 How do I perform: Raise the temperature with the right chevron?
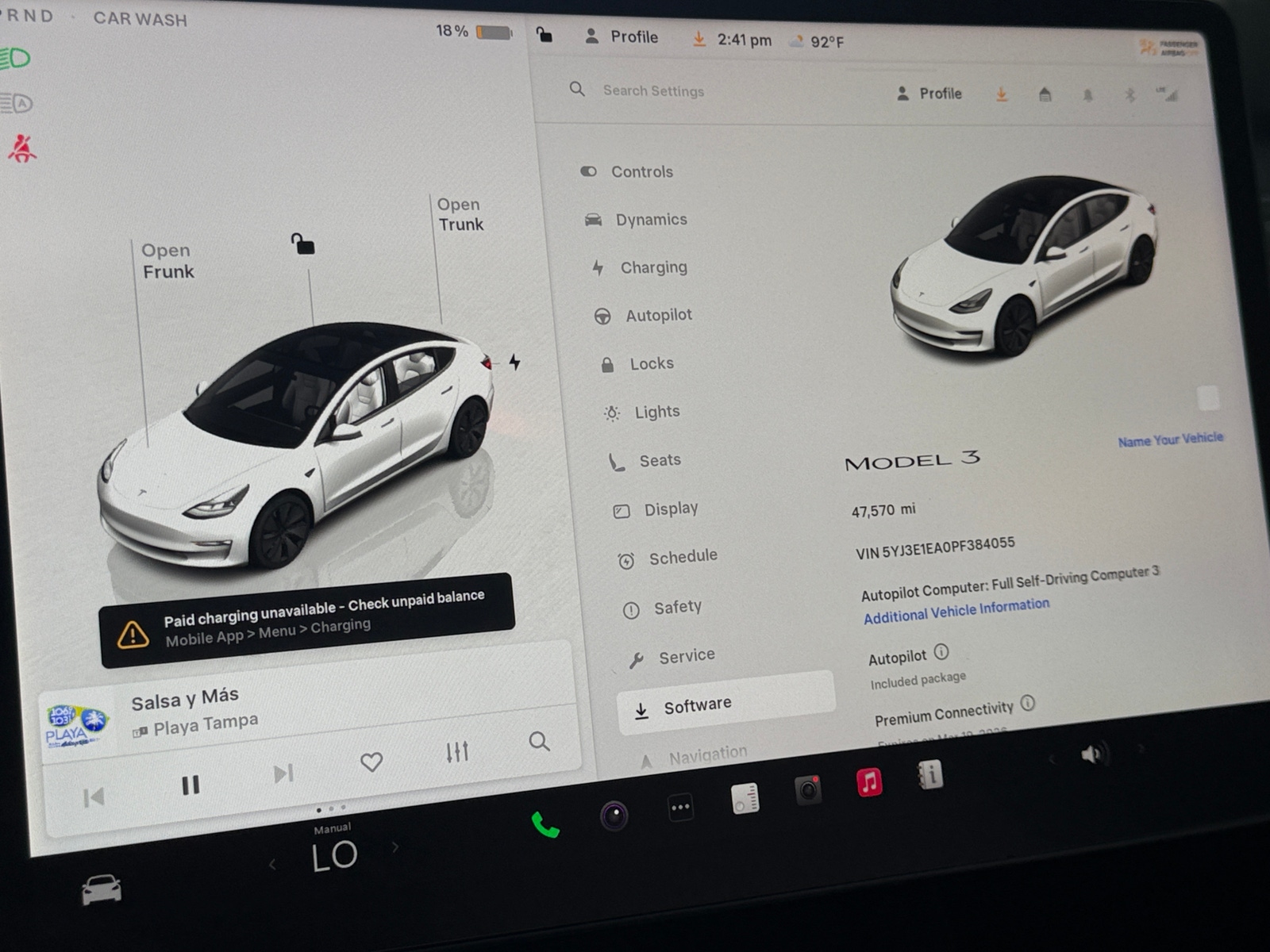point(395,847)
